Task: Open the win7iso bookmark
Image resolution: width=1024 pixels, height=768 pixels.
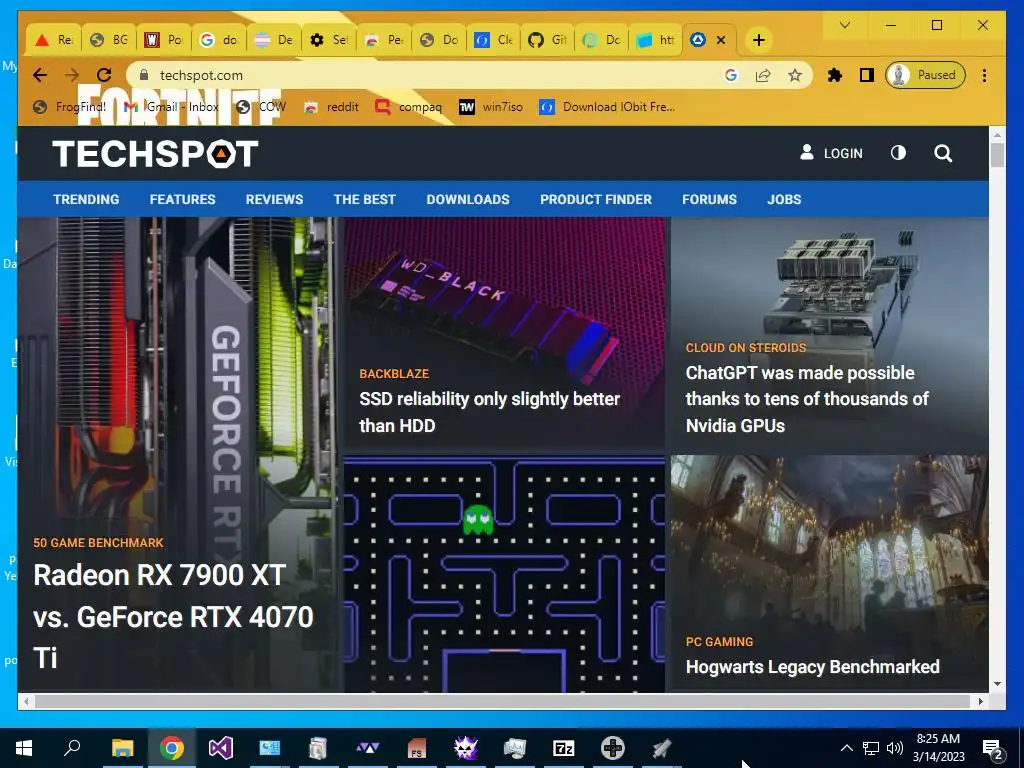Action: coord(491,106)
